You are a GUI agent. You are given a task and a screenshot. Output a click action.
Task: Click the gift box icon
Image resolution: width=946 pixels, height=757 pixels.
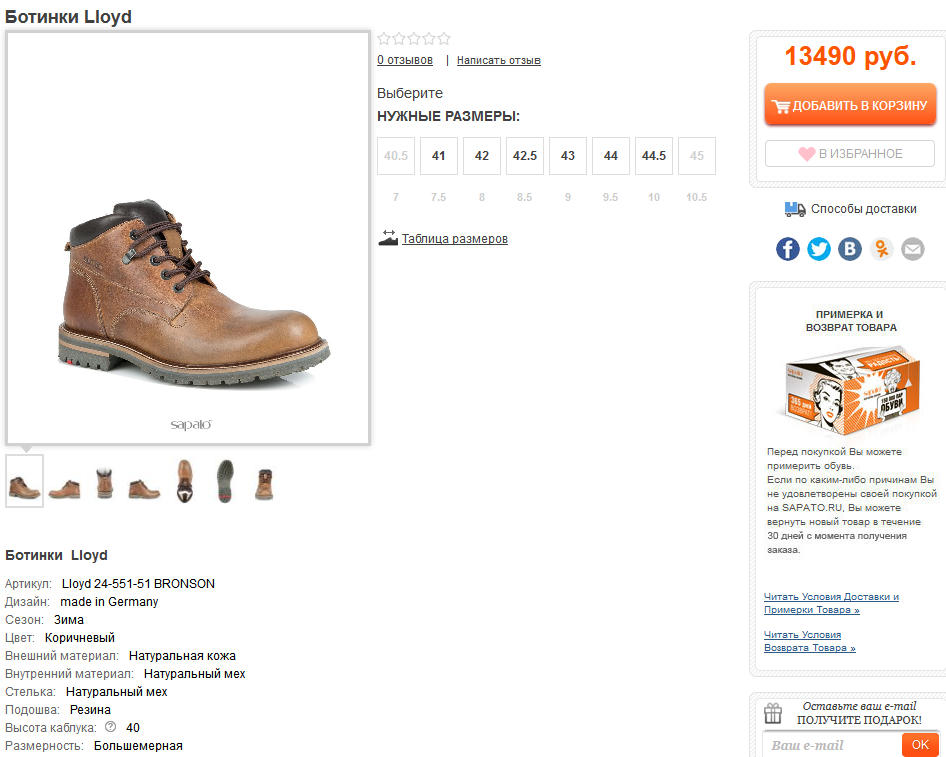(x=773, y=713)
